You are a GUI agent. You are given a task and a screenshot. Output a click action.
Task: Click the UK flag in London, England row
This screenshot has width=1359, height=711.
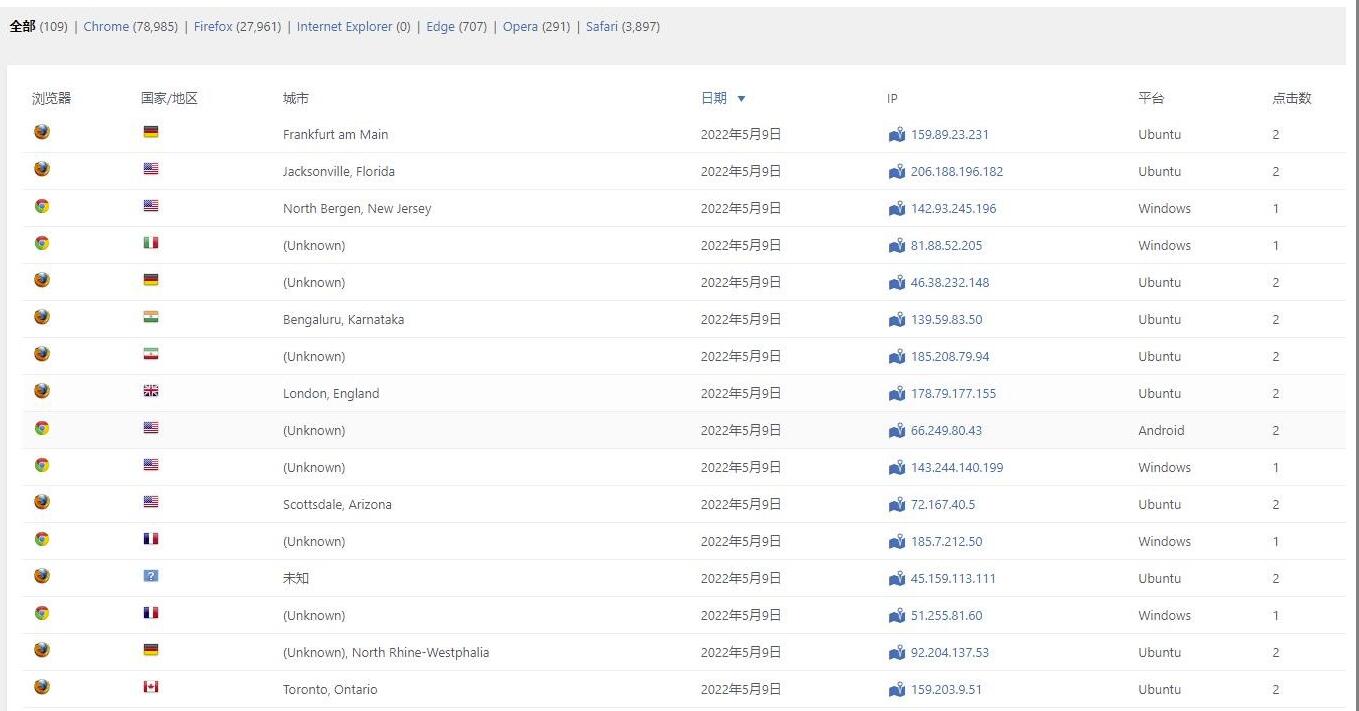pyautogui.click(x=151, y=391)
